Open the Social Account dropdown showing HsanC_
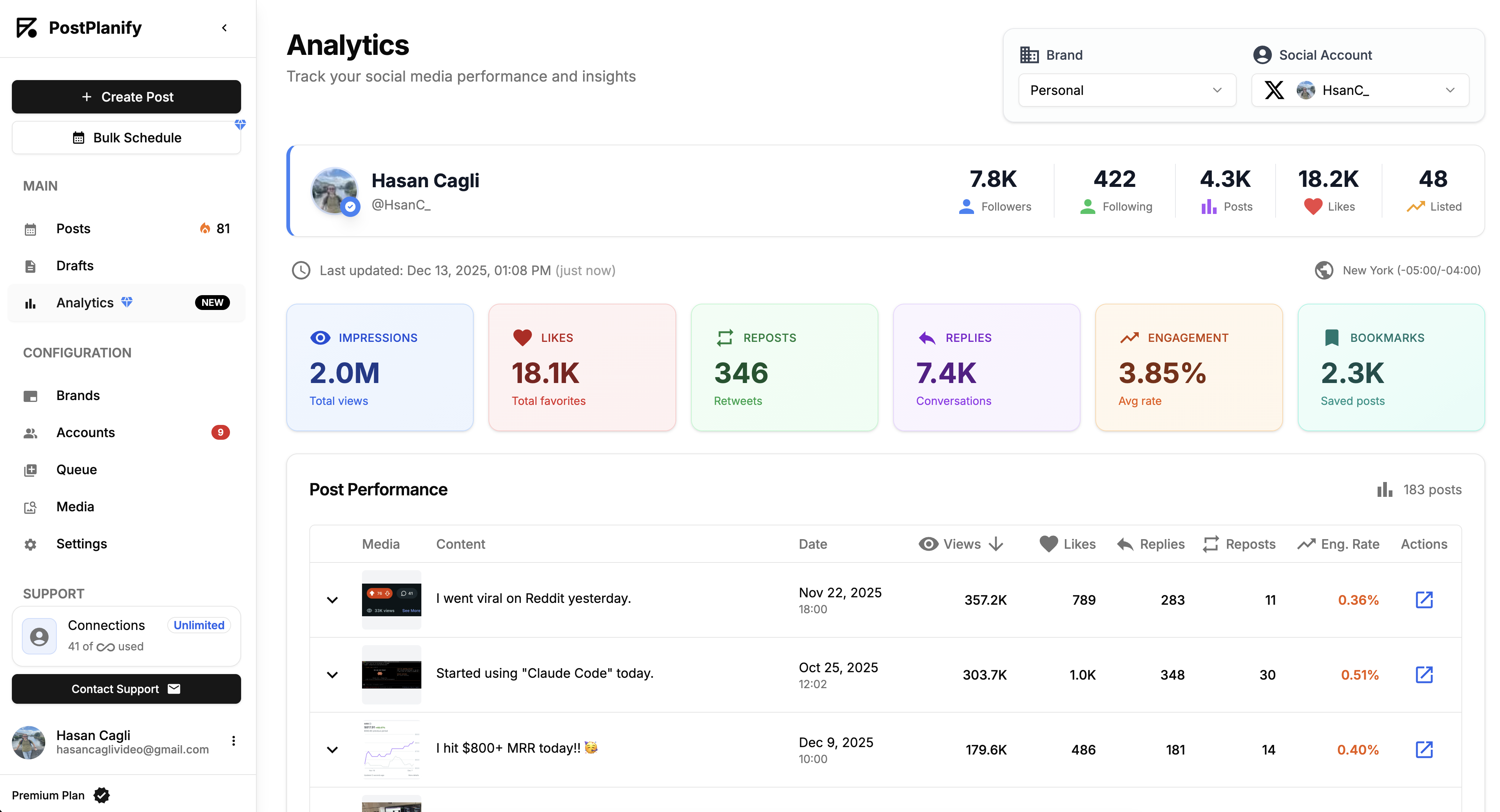Image resolution: width=1500 pixels, height=812 pixels. click(1360, 90)
